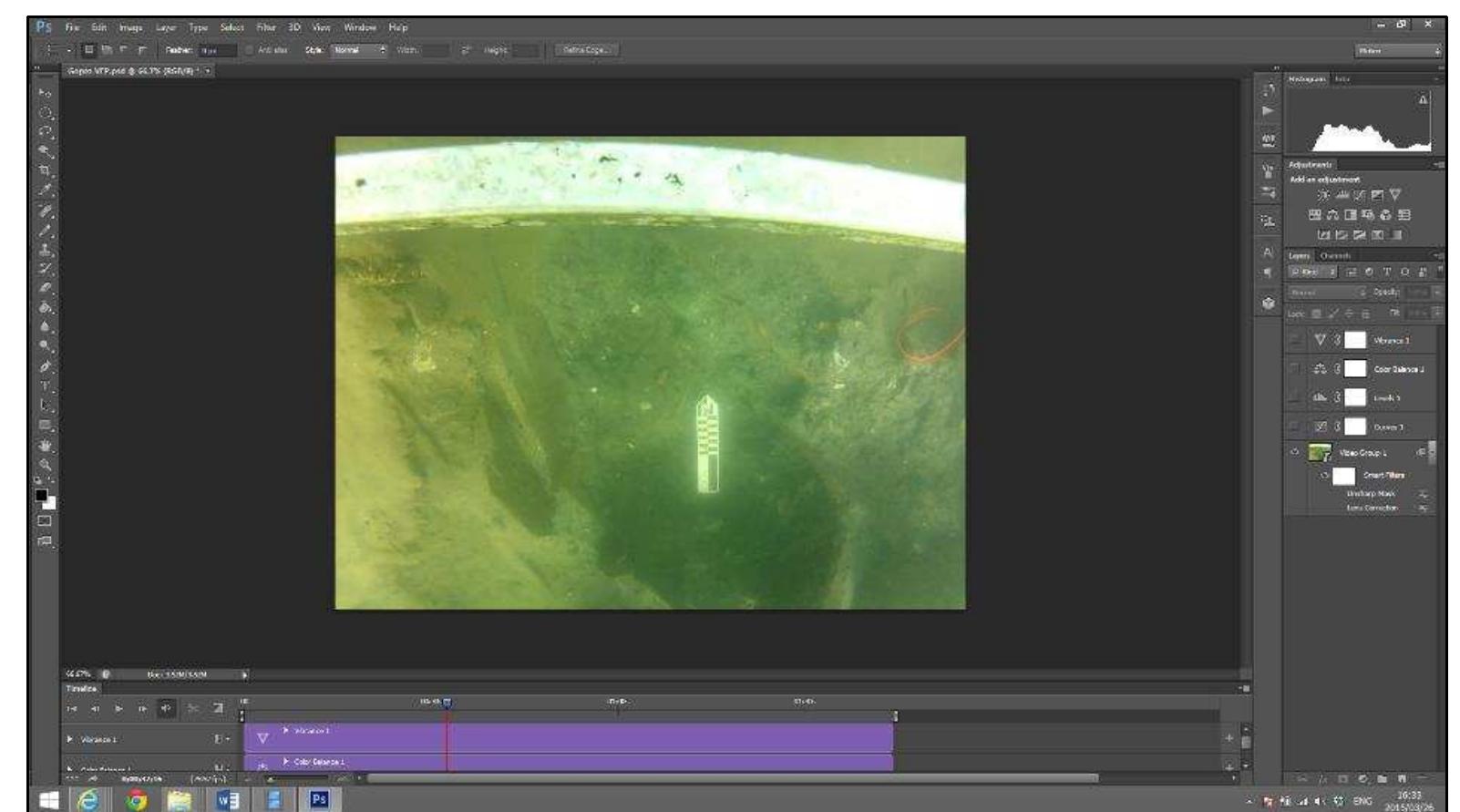Add a Color Balance adjustment icon
The width and height of the screenshot is (1460, 812).
pyautogui.click(x=1332, y=215)
